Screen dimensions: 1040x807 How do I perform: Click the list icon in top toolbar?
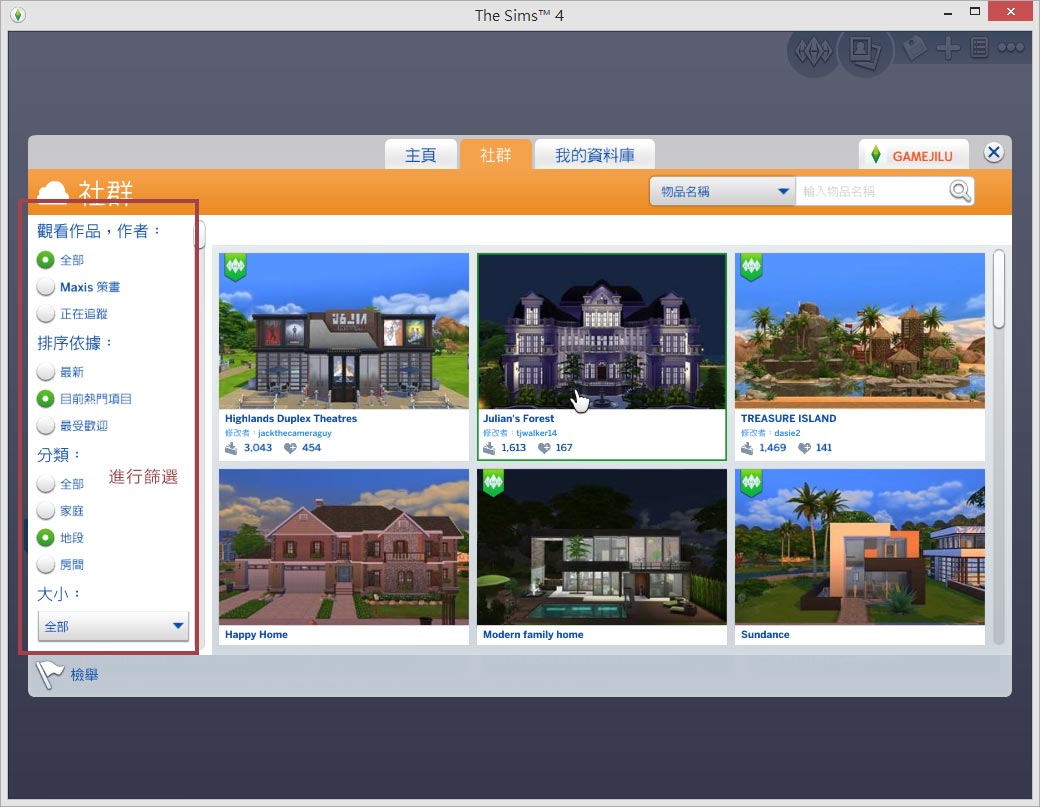(979, 48)
